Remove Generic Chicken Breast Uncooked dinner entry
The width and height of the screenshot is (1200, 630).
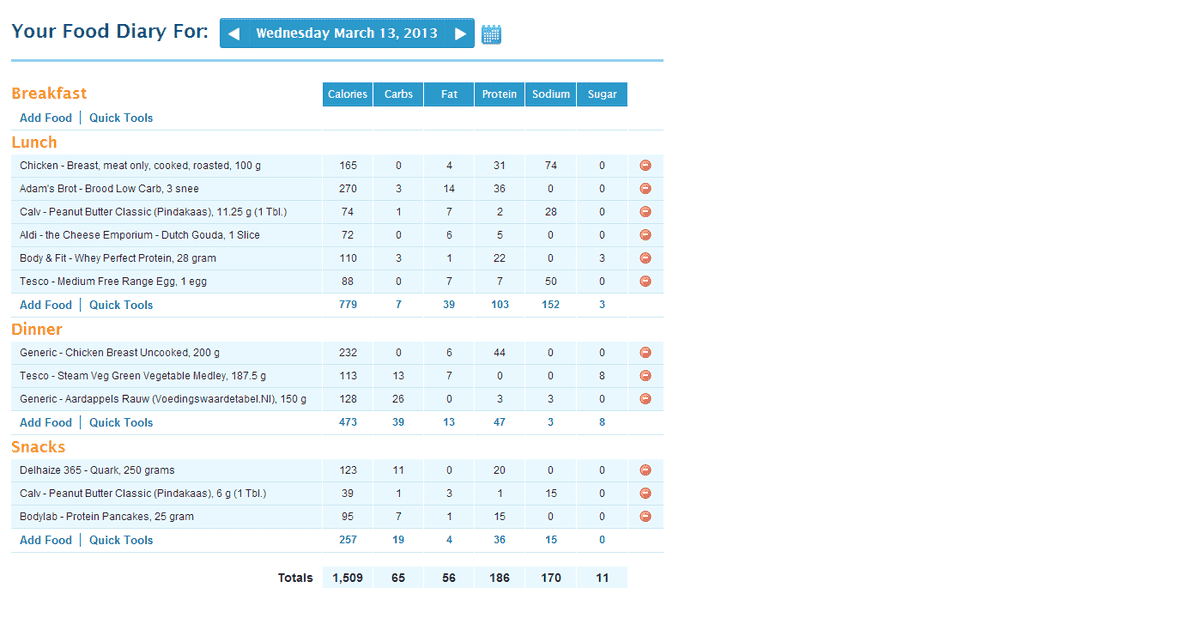click(x=645, y=352)
